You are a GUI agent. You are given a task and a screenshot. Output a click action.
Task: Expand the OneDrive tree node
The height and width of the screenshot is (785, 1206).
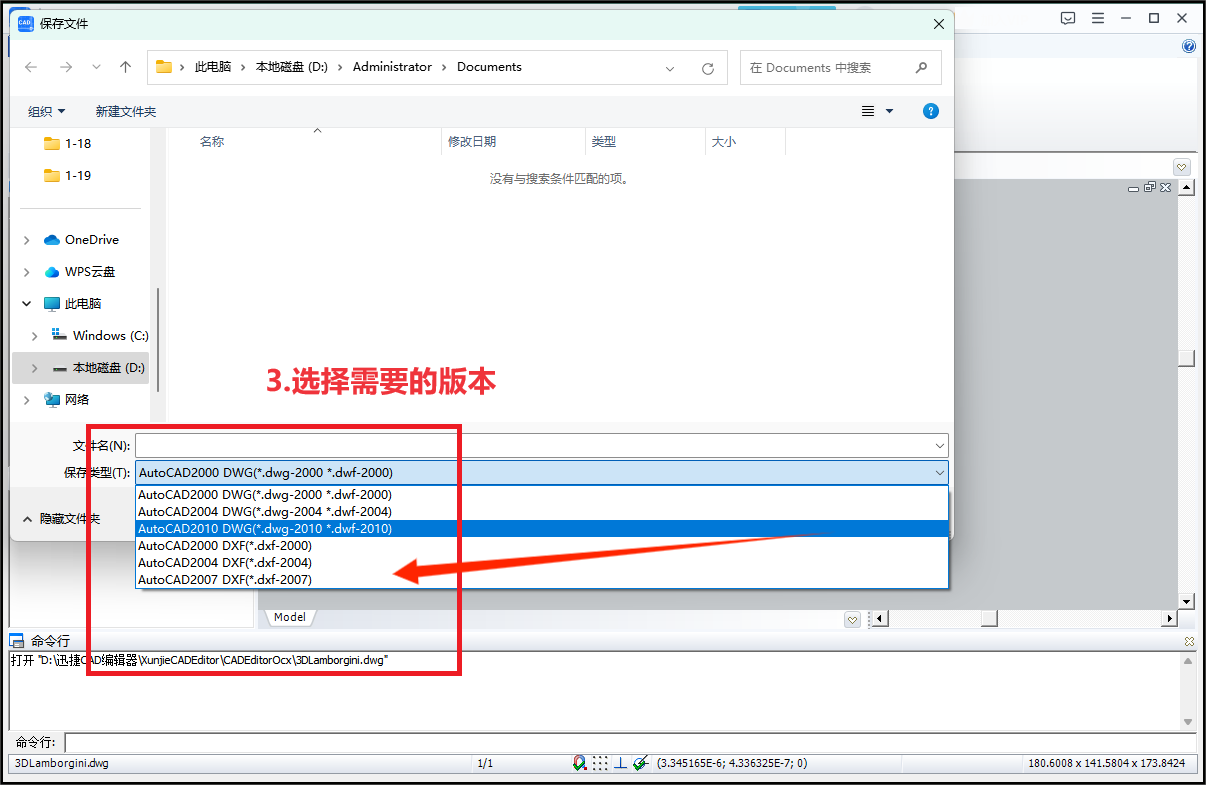(26, 240)
